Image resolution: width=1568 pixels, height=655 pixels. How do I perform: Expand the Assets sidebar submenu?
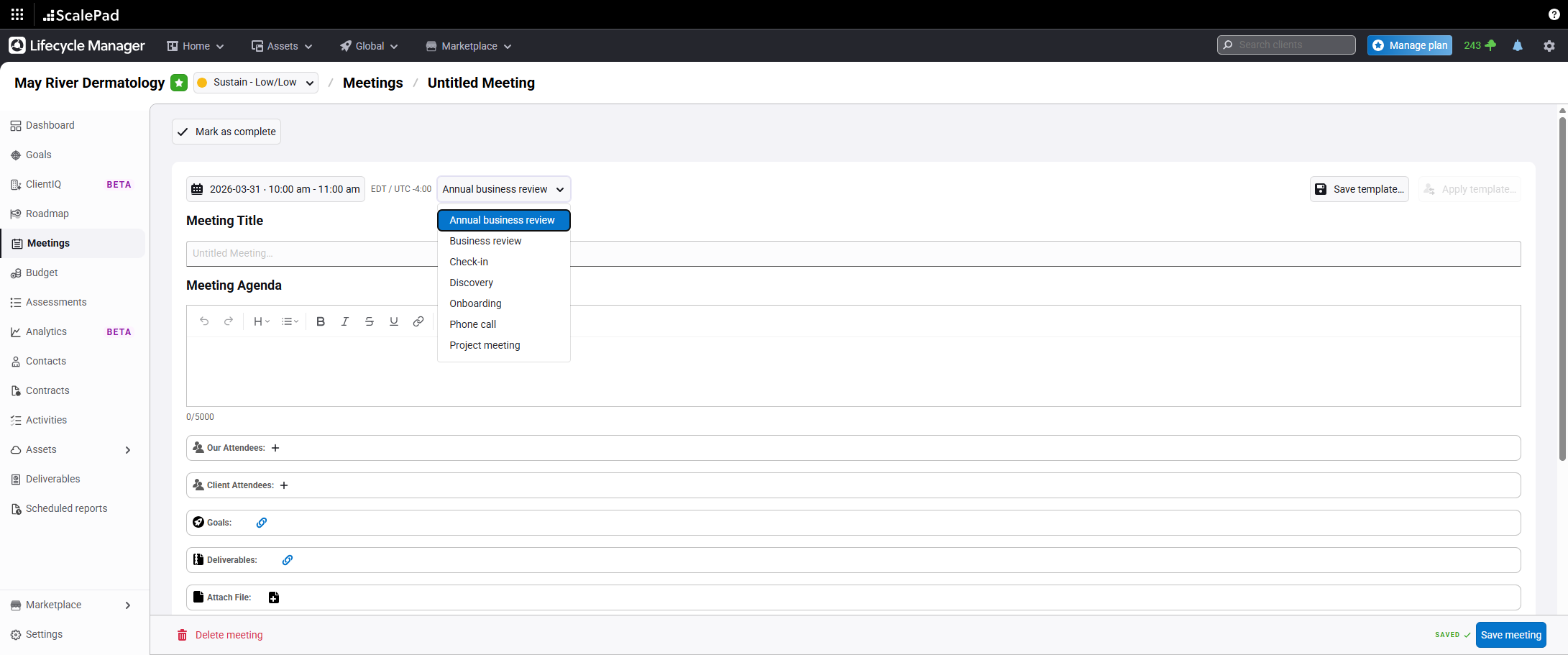(x=128, y=450)
